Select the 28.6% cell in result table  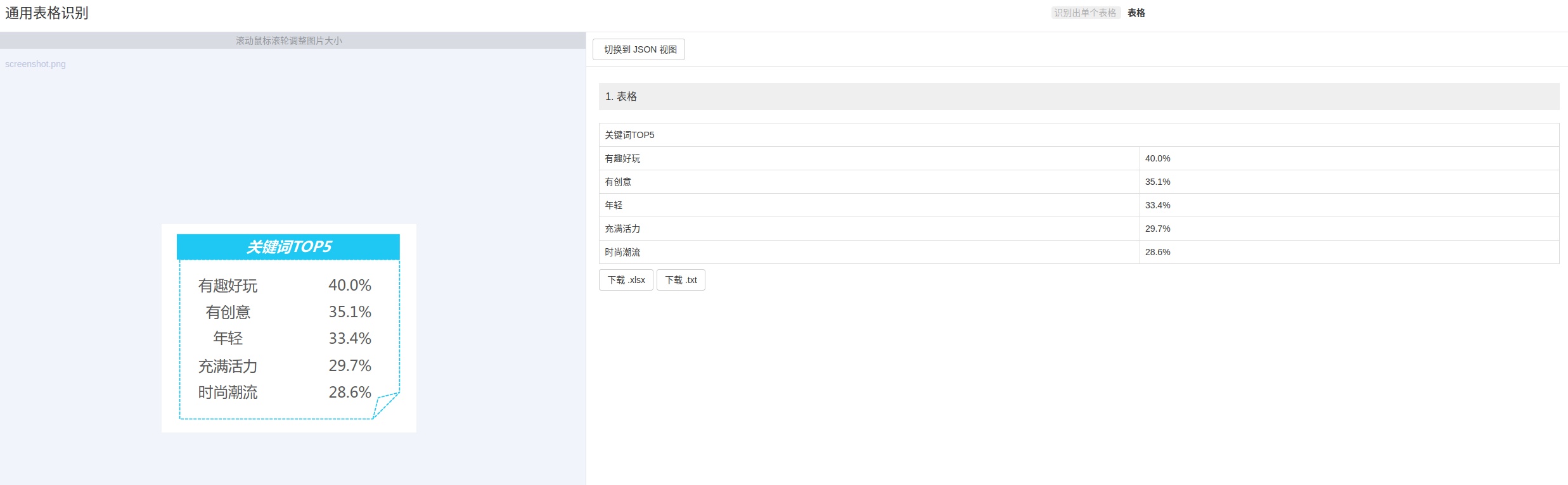coord(1157,252)
